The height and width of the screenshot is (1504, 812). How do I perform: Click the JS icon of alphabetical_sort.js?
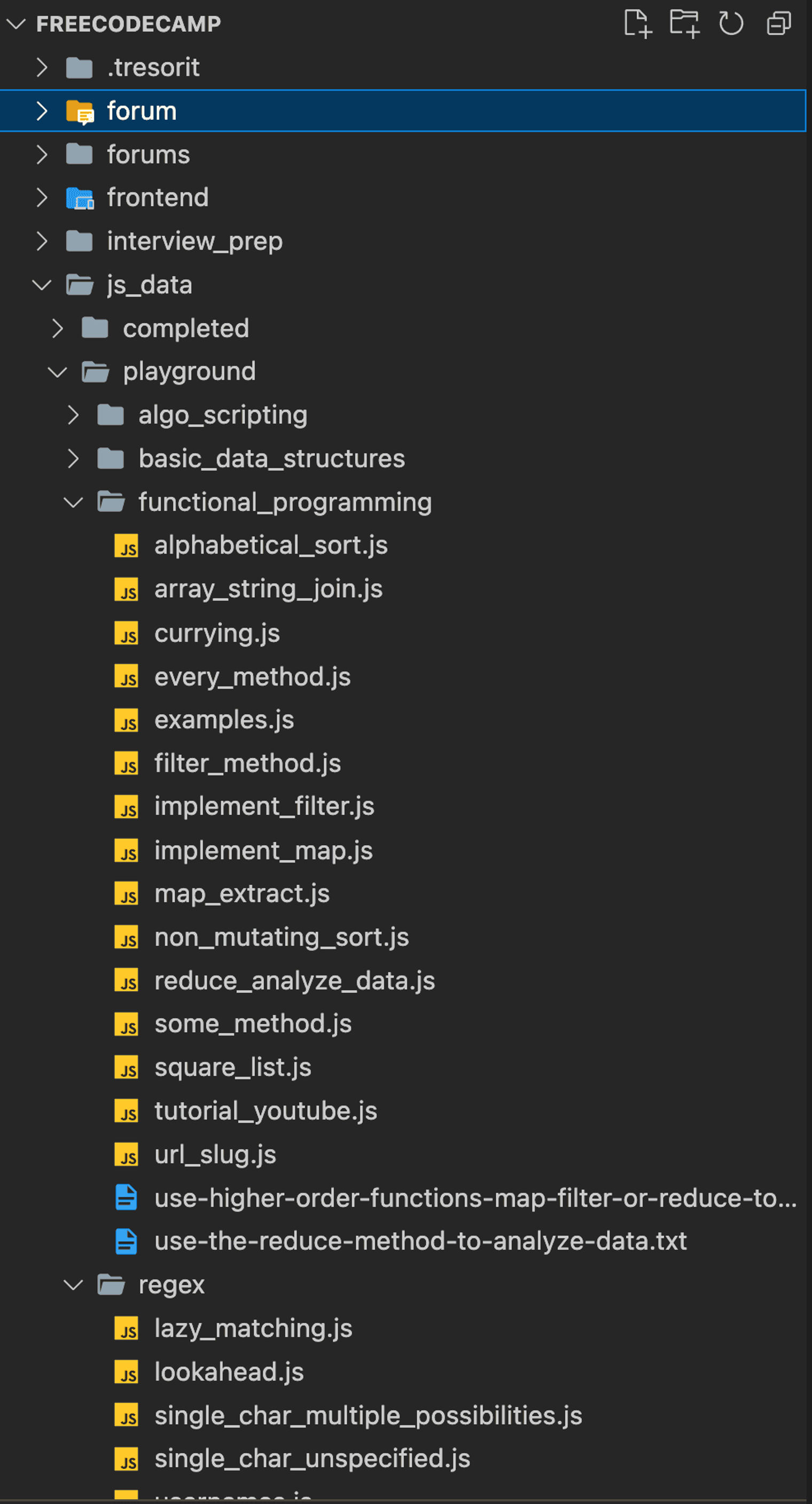pos(127,546)
